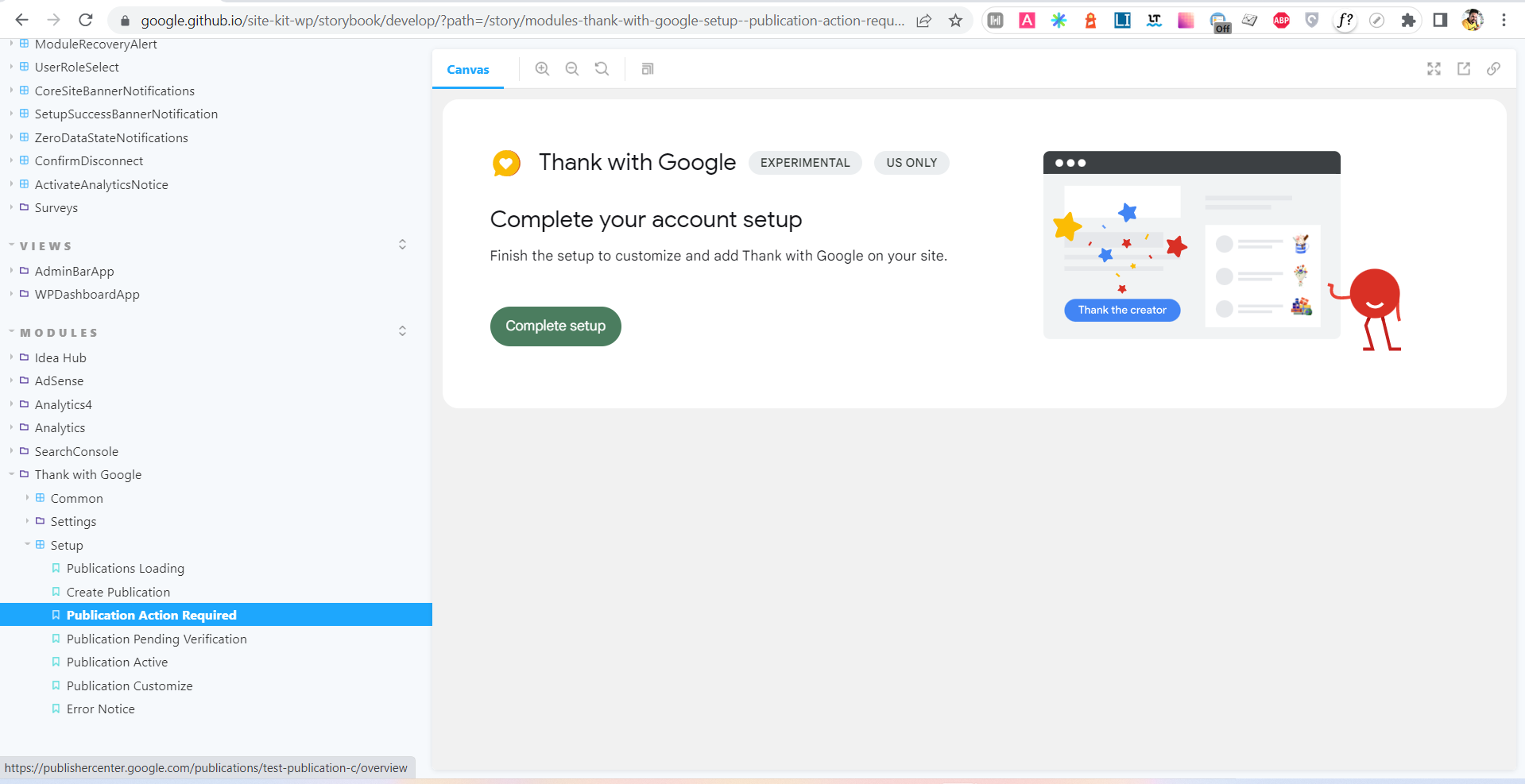Click the fonts f? extension icon
Screen dimensions: 1525x784
tap(1345, 21)
